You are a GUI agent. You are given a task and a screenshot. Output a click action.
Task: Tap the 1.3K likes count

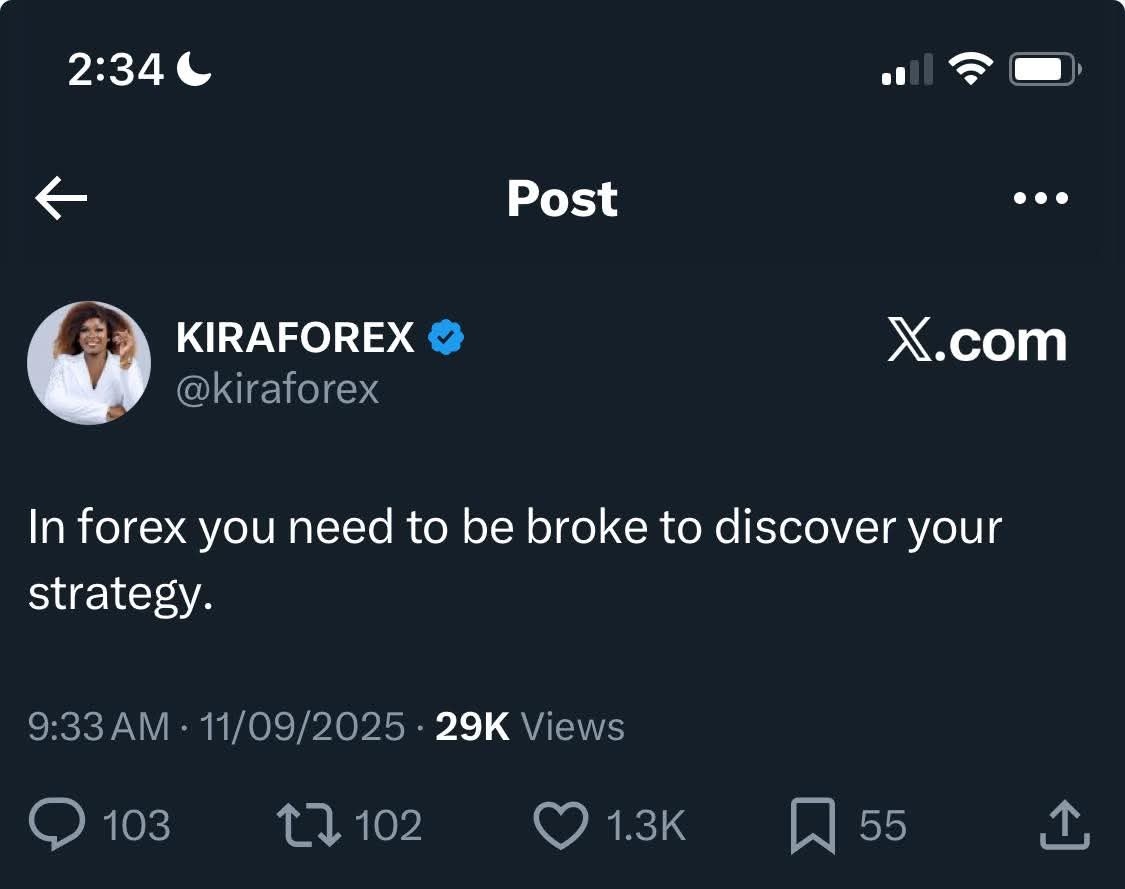pyautogui.click(x=646, y=825)
